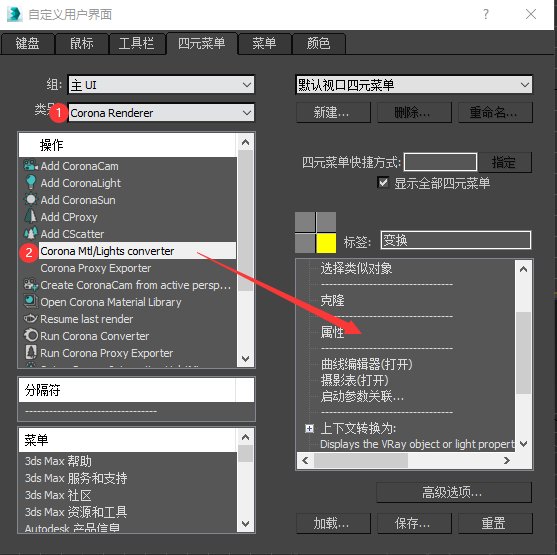
Task: Select the VRay object or light properties item
Action: coord(417,444)
